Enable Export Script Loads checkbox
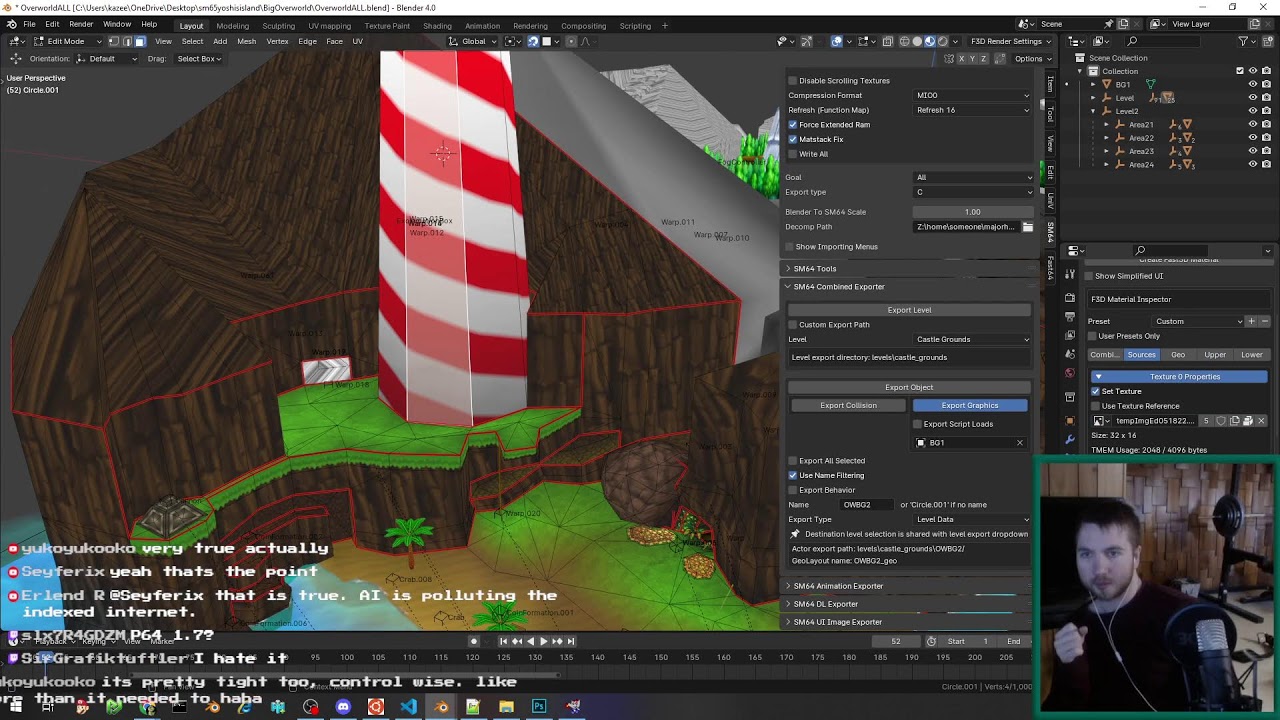1280x720 pixels. click(918, 424)
